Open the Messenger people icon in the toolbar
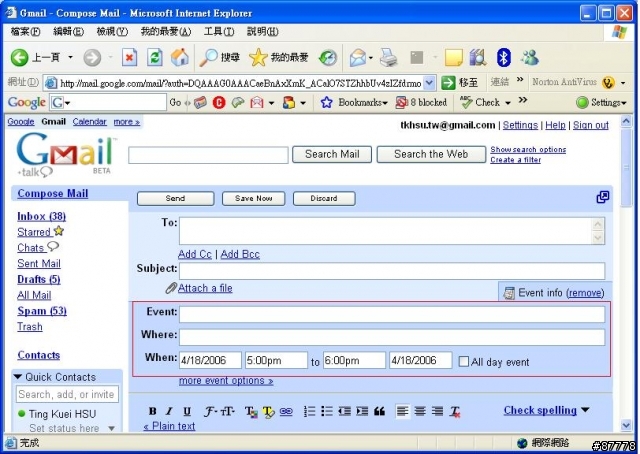640x454 pixels. point(530,58)
